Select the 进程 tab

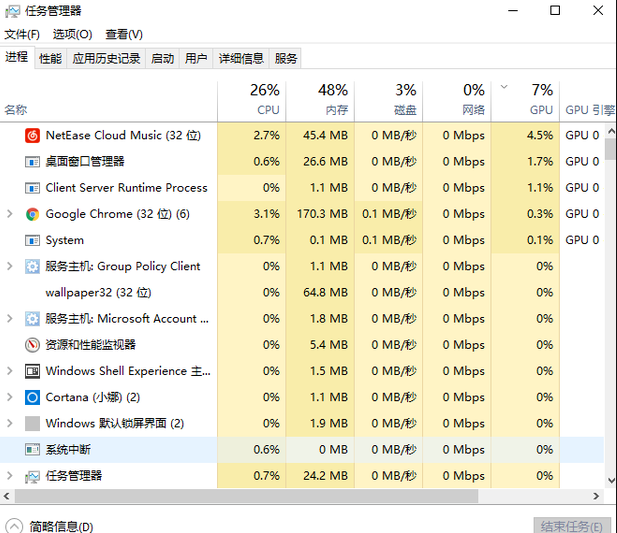(17, 57)
